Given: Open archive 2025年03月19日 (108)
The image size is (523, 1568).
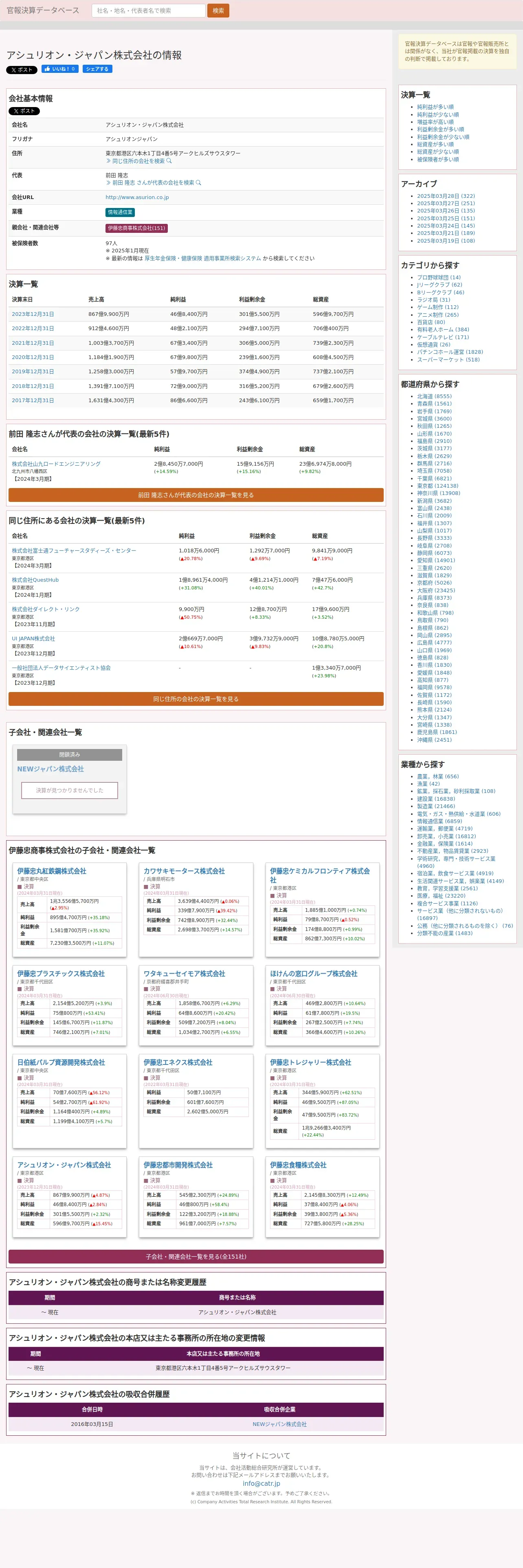Looking at the screenshot, I should pos(446,241).
